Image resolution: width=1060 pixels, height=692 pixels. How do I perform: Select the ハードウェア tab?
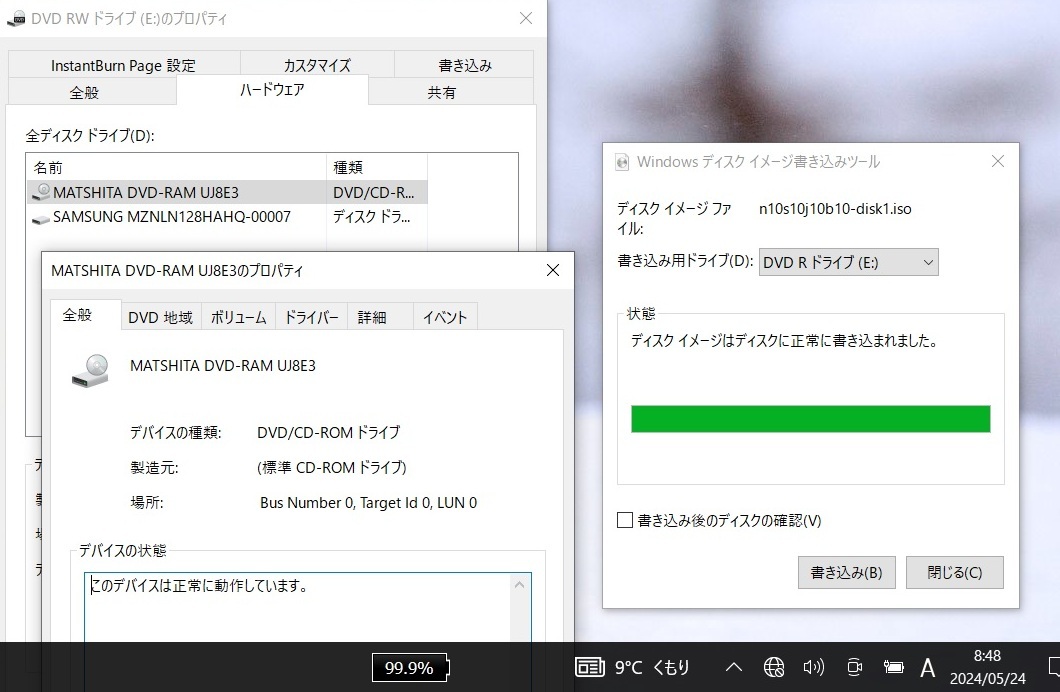(x=272, y=90)
